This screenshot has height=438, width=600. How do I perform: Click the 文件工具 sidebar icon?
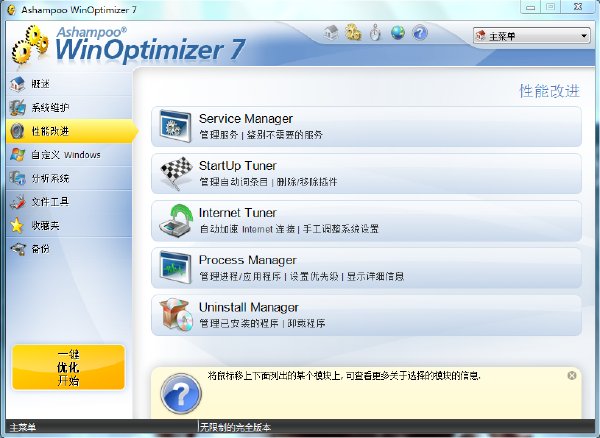pyautogui.click(x=18, y=202)
